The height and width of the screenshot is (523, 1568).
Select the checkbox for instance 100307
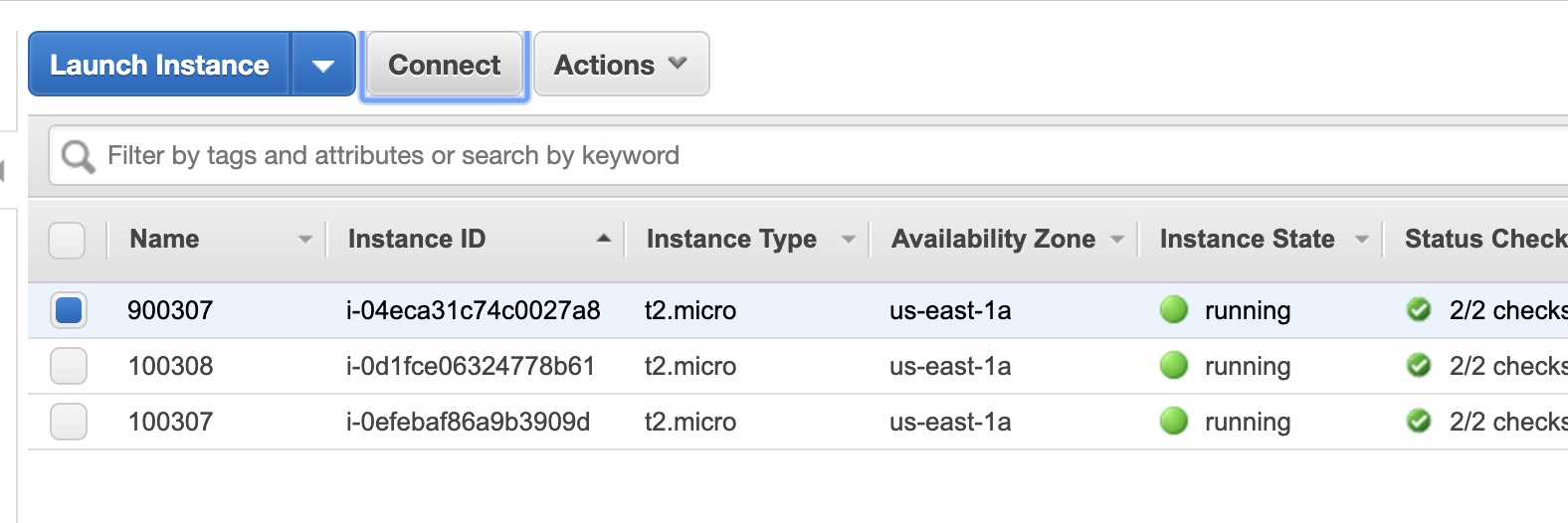69,422
